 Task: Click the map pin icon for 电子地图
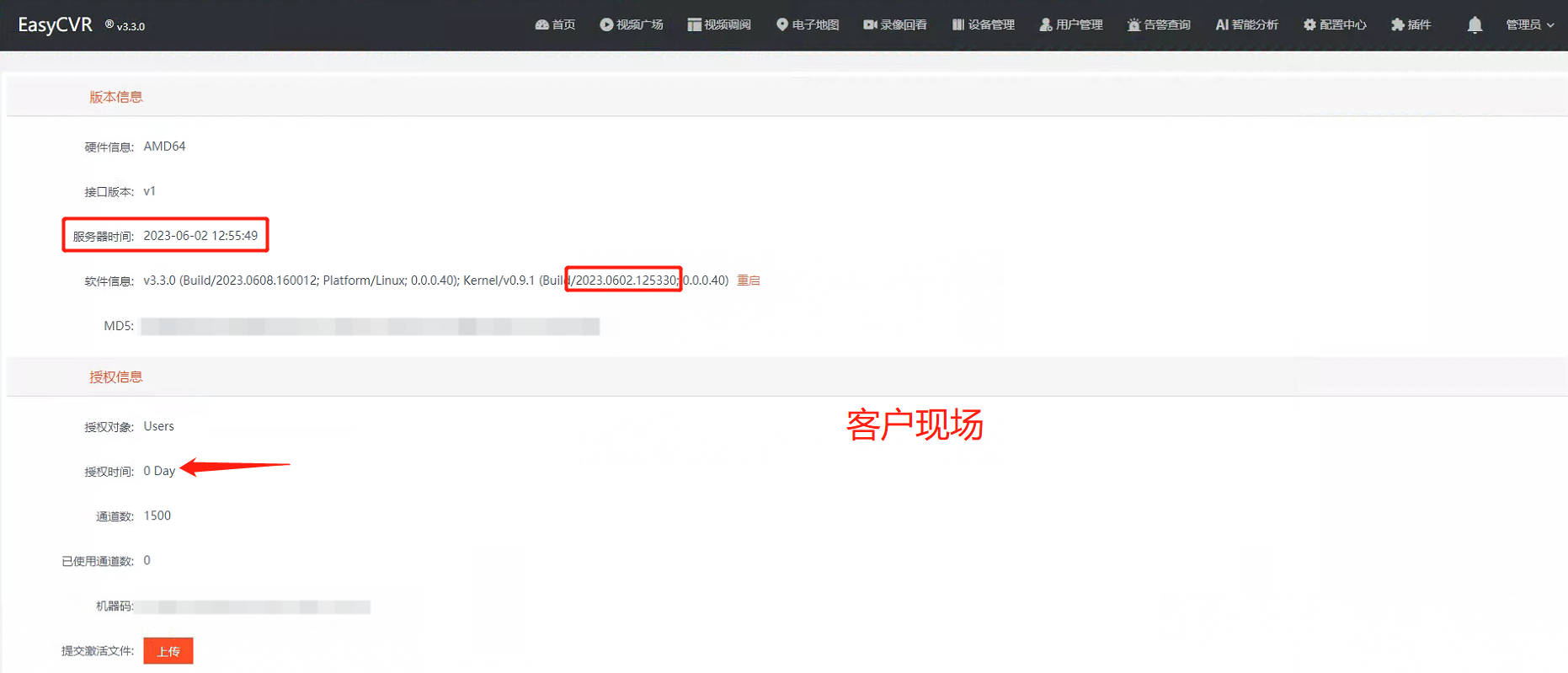(x=782, y=25)
